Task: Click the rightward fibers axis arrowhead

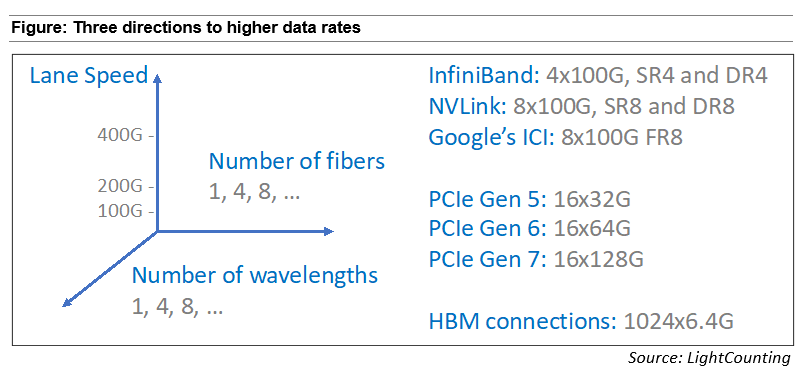Action: (328, 231)
